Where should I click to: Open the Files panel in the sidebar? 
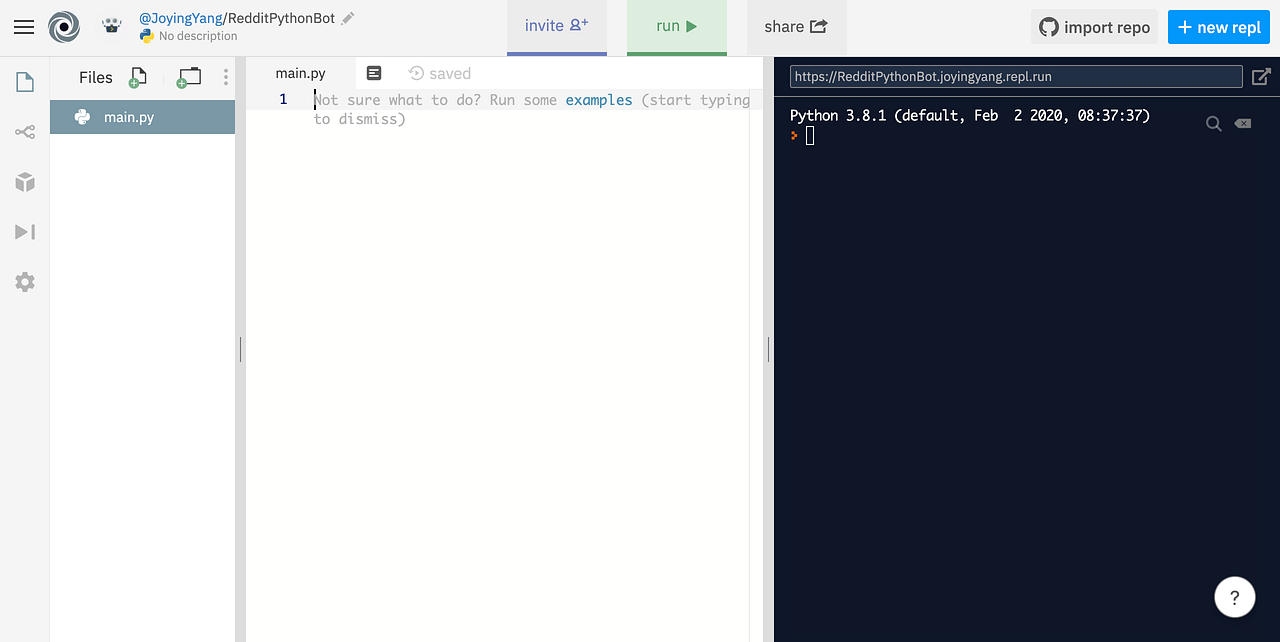tap(24, 81)
